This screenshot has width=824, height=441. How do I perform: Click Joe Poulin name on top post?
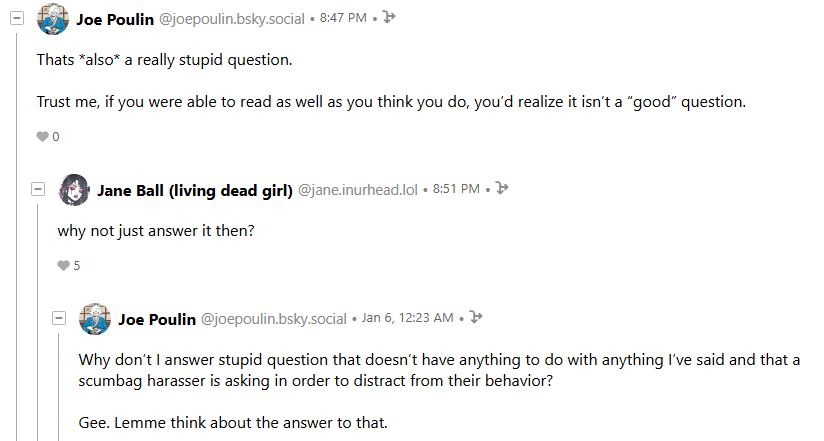(115, 19)
